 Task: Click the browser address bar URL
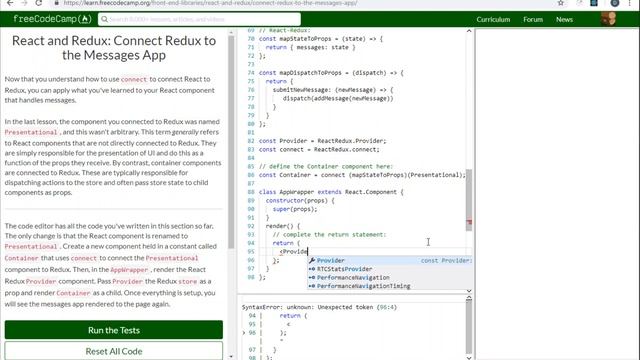[x=210, y=3]
